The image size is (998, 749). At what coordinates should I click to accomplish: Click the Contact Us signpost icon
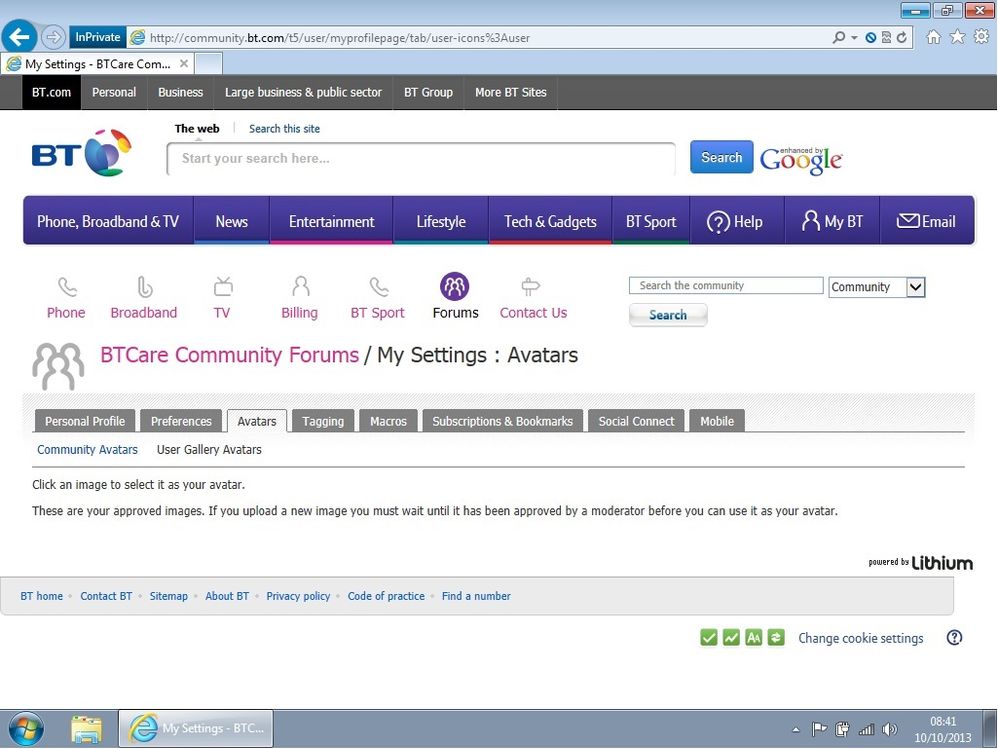pyautogui.click(x=530, y=287)
